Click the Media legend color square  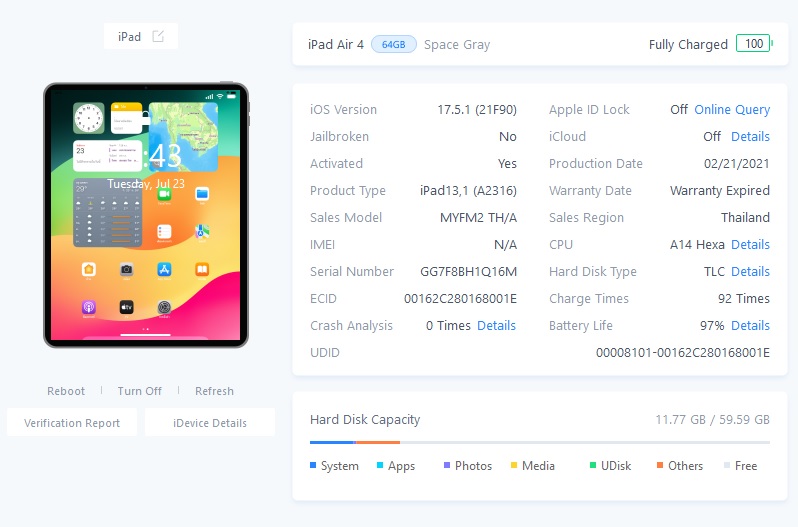coord(514,465)
